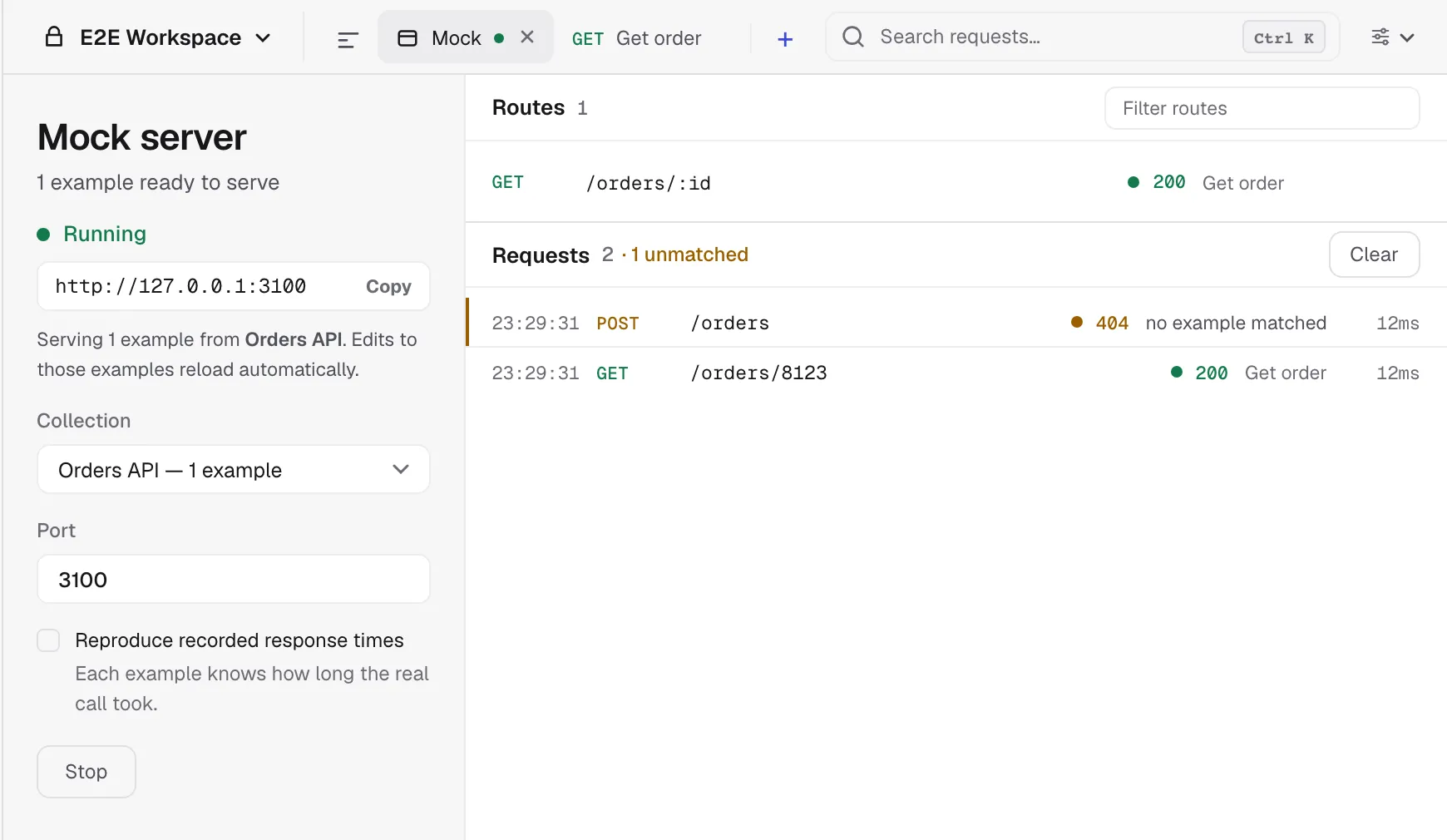This screenshot has width=1447, height=840.
Task: Enable Reproduce recorded response times
Action: [x=48, y=640]
